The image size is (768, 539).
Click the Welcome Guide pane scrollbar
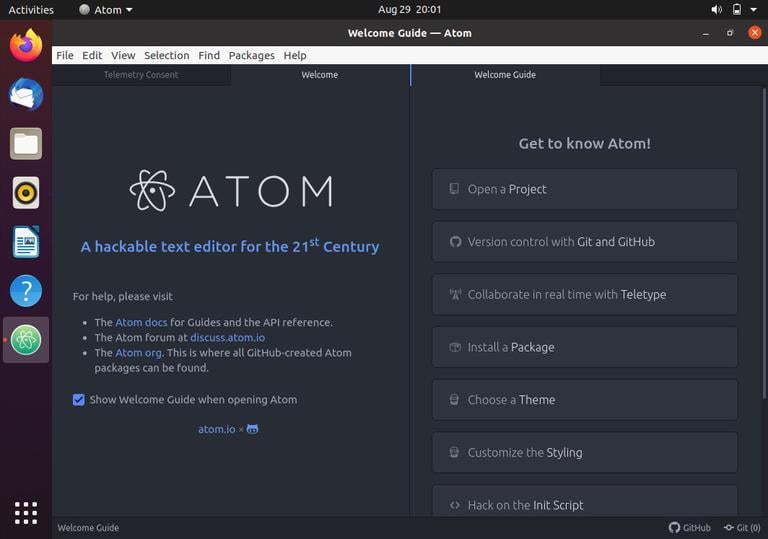pos(764,243)
